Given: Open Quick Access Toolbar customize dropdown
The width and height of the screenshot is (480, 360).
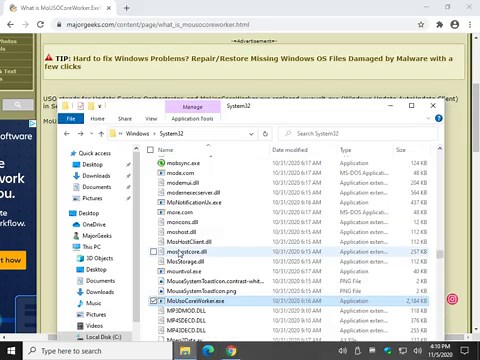Looking at the screenshot, I should (x=100, y=106).
